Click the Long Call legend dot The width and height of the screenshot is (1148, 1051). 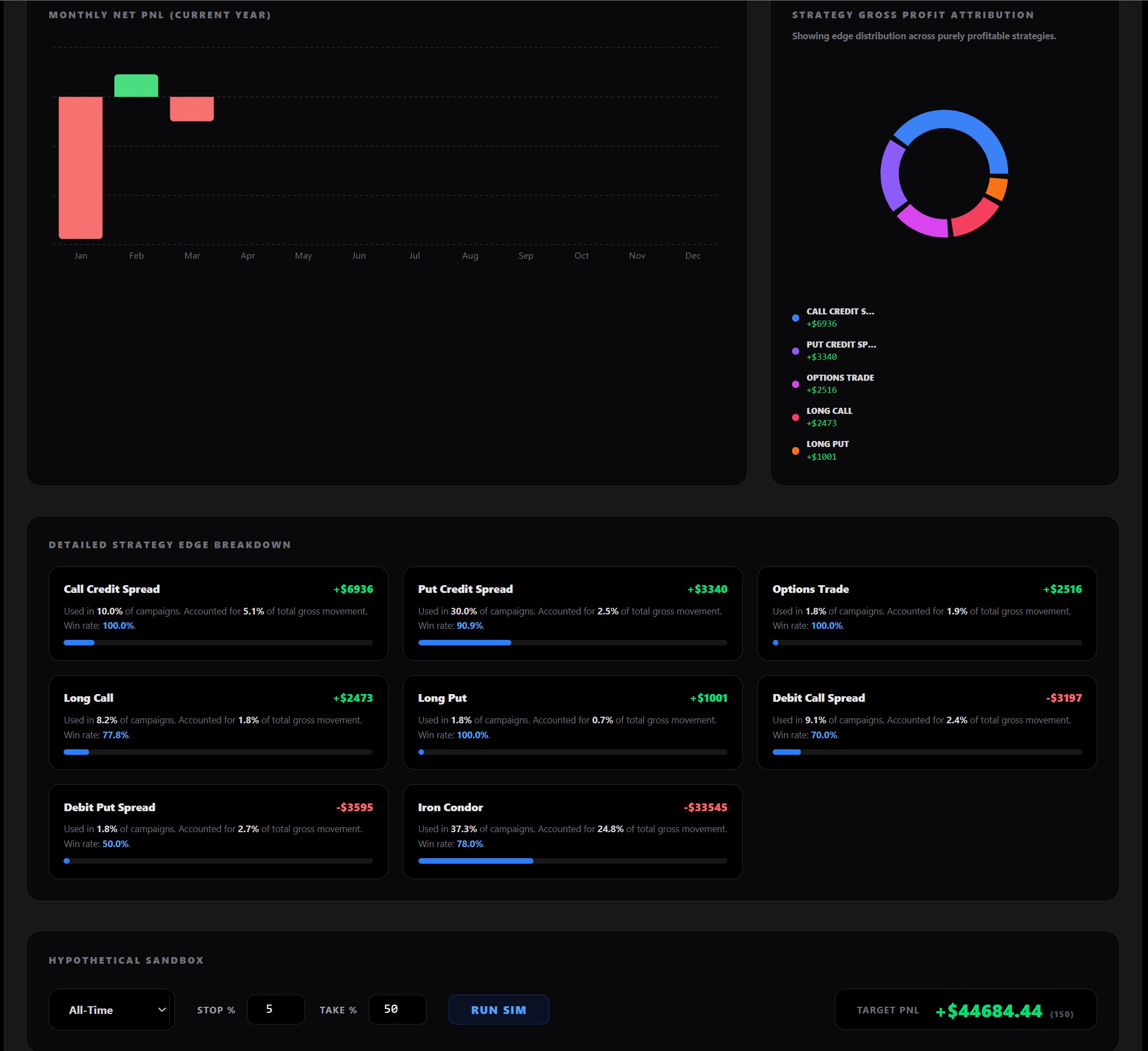[x=795, y=417]
